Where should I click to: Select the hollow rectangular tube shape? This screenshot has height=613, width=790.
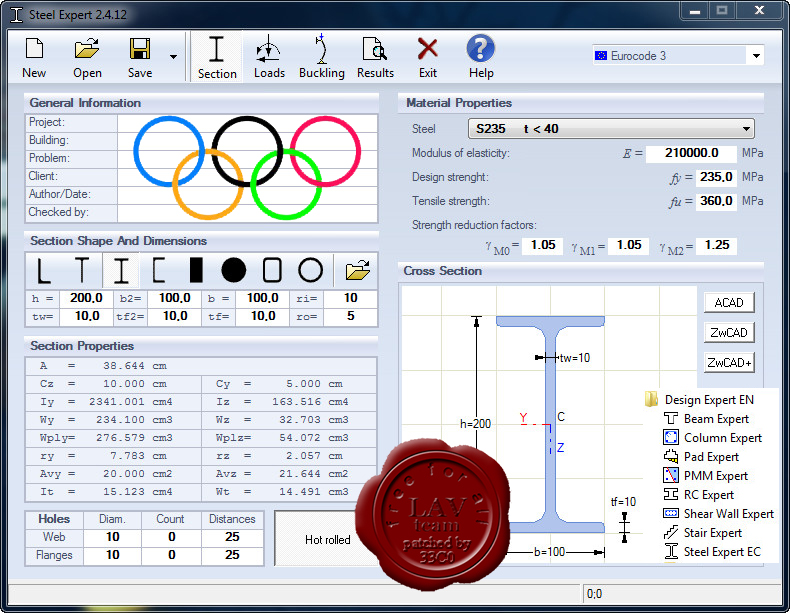272,270
